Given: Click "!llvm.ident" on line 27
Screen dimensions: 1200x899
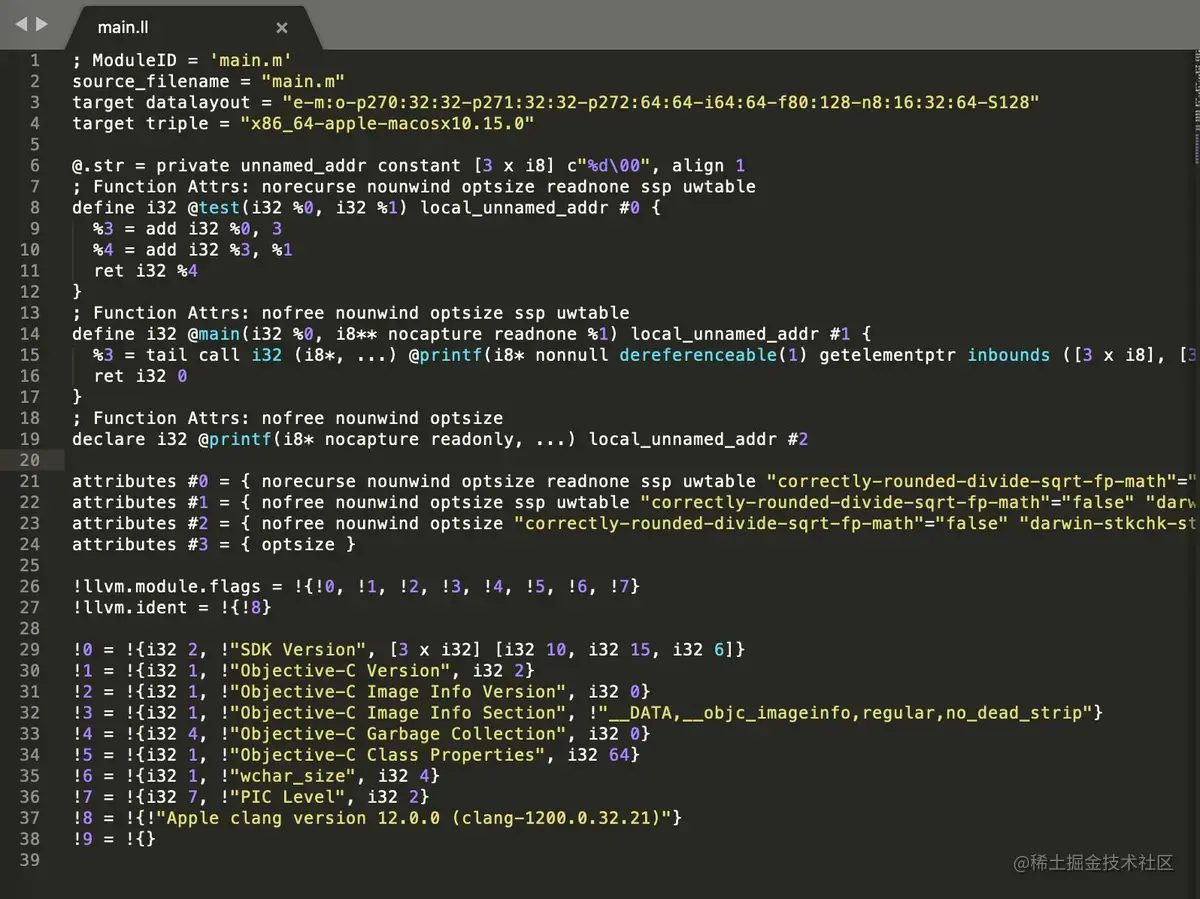Looking at the screenshot, I should 130,607.
